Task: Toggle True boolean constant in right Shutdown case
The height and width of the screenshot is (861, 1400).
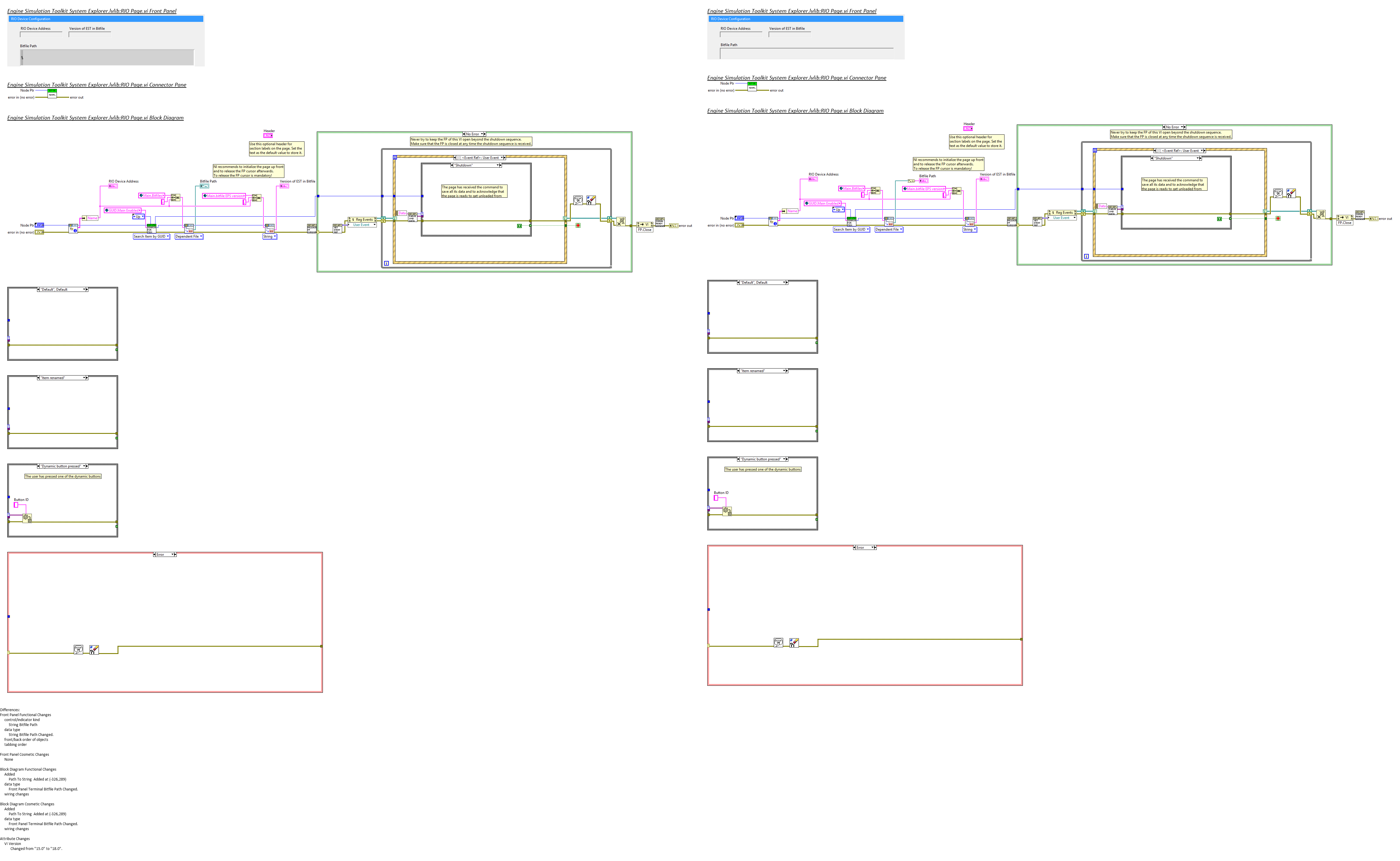Action: click(1219, 219)
